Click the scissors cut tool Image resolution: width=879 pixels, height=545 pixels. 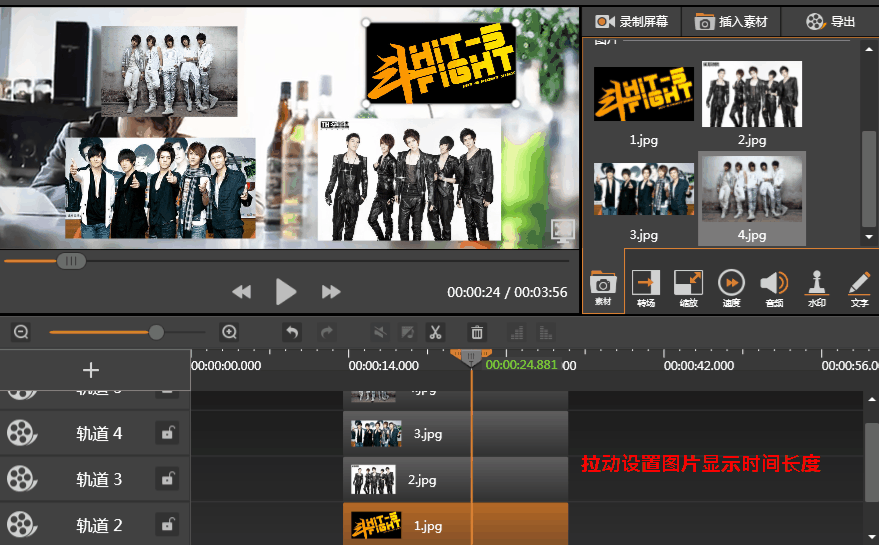click(x=436, y=332)
